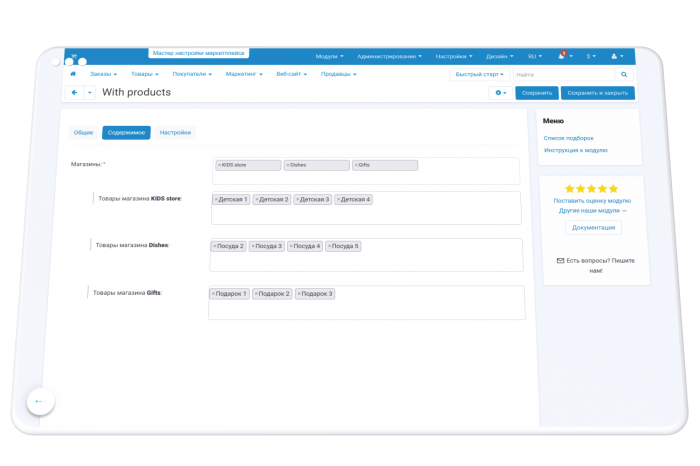Click inside the Магазины tags field

coord(366,171)
